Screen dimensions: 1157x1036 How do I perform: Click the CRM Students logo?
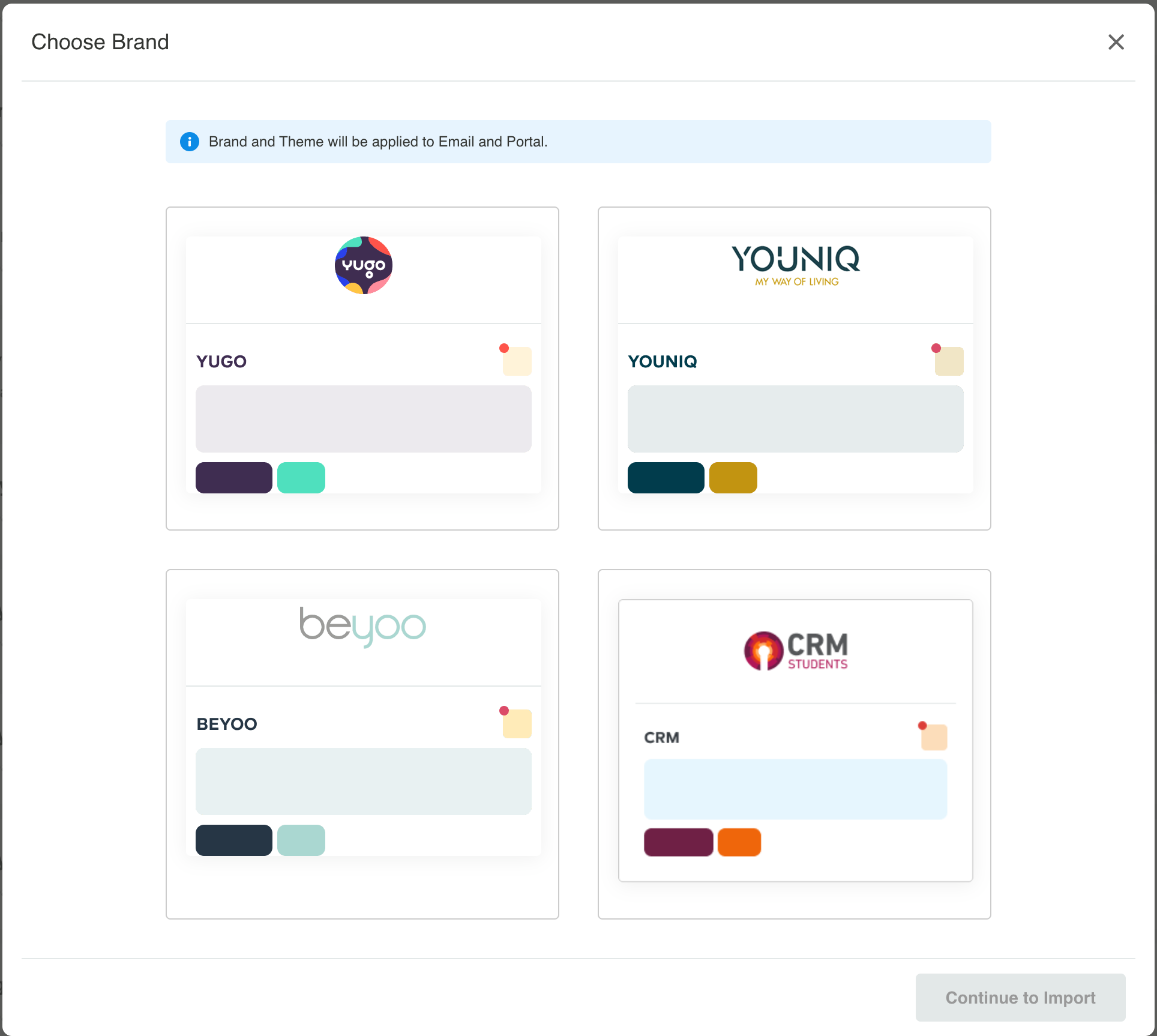[x=796, y=651]
